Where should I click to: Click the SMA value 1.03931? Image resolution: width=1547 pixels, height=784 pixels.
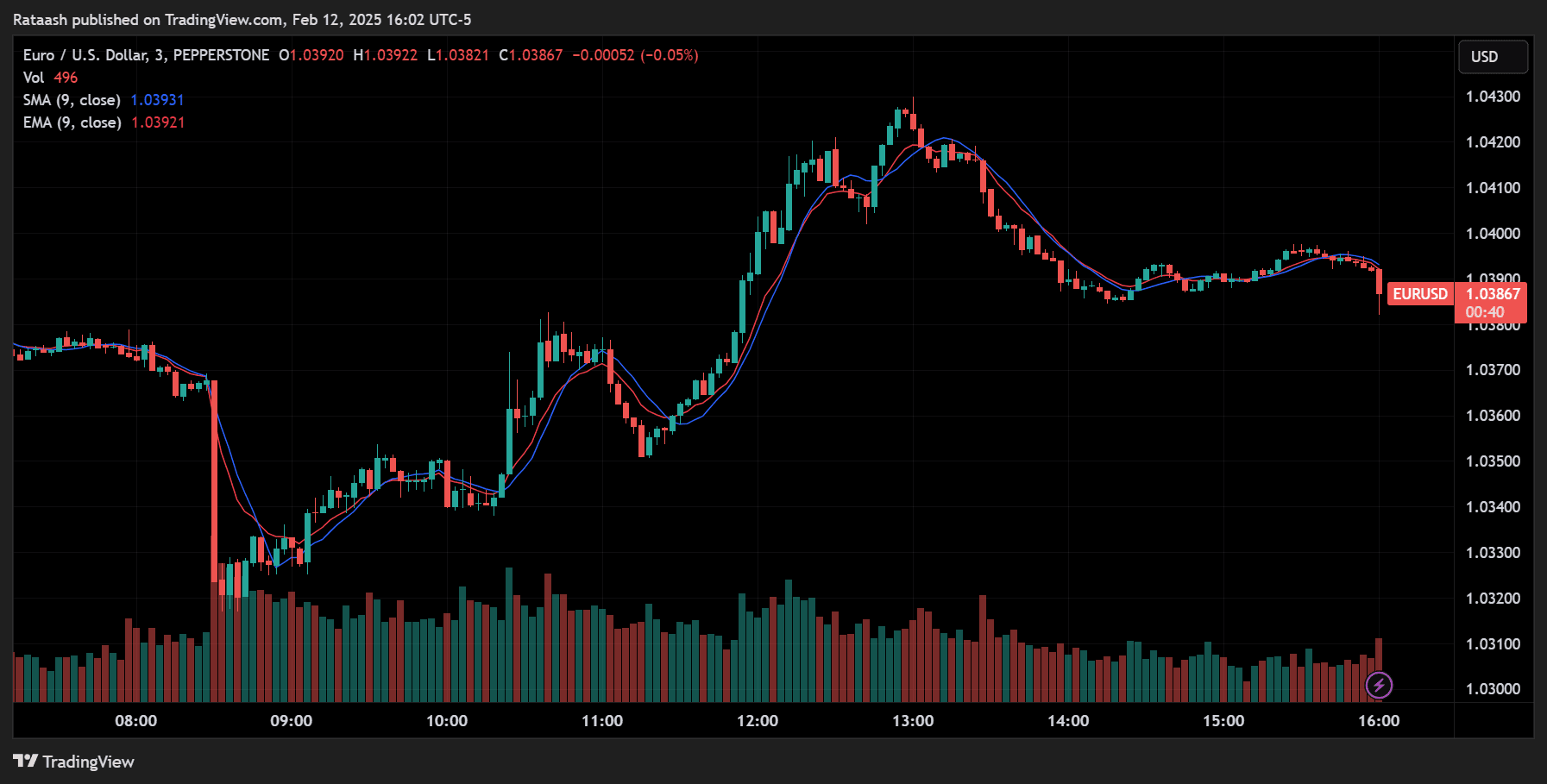156,100
